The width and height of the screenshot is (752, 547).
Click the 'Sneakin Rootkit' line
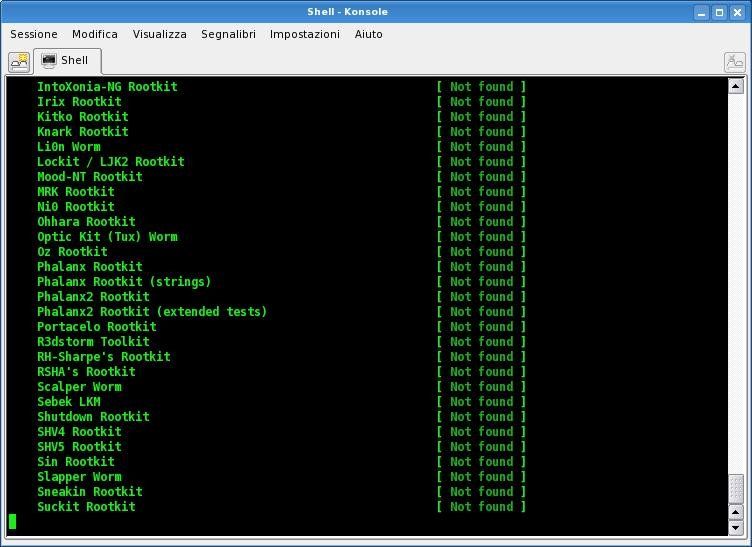[x=90, y=492]
